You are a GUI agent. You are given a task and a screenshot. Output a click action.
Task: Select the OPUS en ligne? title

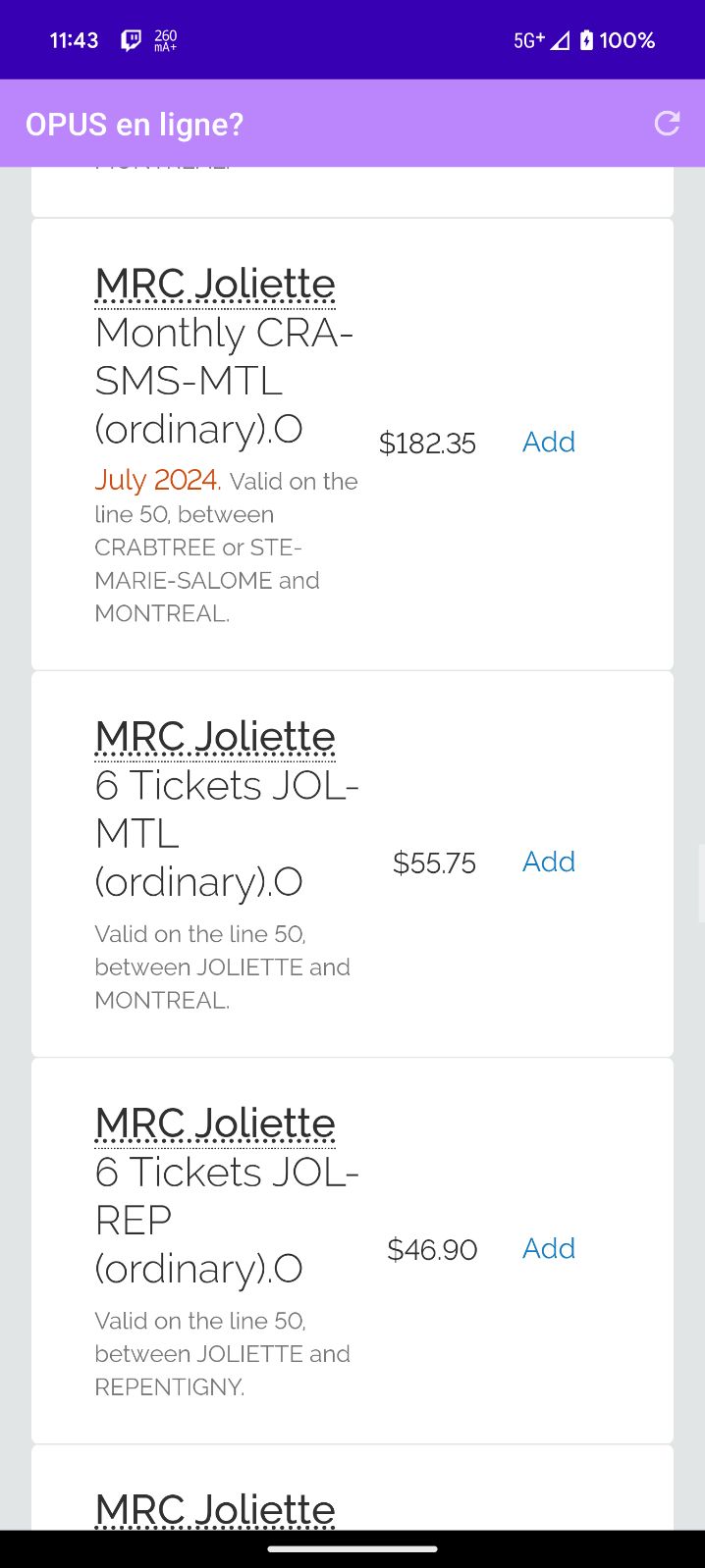click(x=135, y=125)
